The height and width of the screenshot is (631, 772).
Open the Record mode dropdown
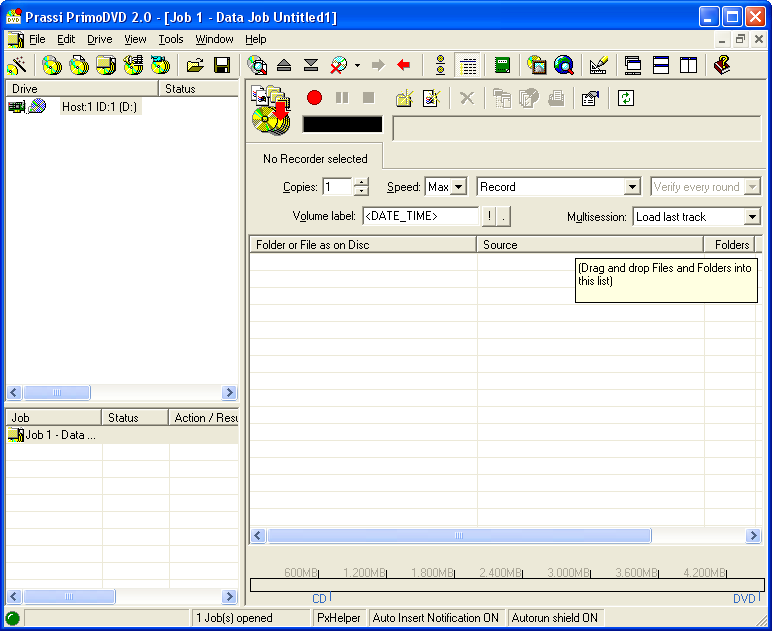click(632, 187)
